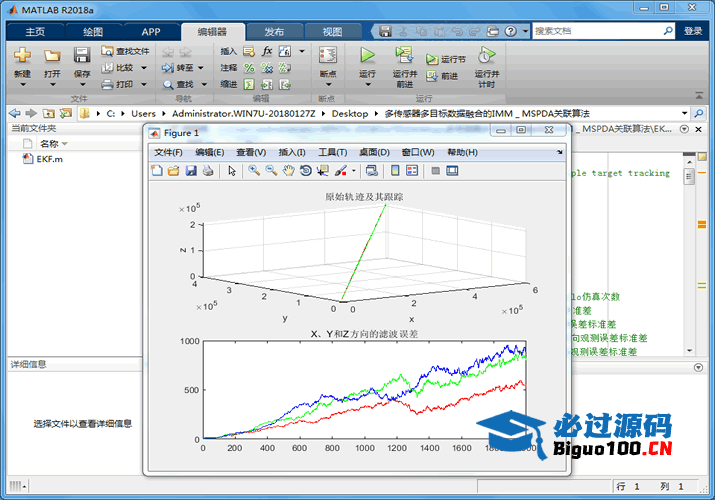Click the 登录 (Sign In) button
715x500 pixels.
point(693,31)
